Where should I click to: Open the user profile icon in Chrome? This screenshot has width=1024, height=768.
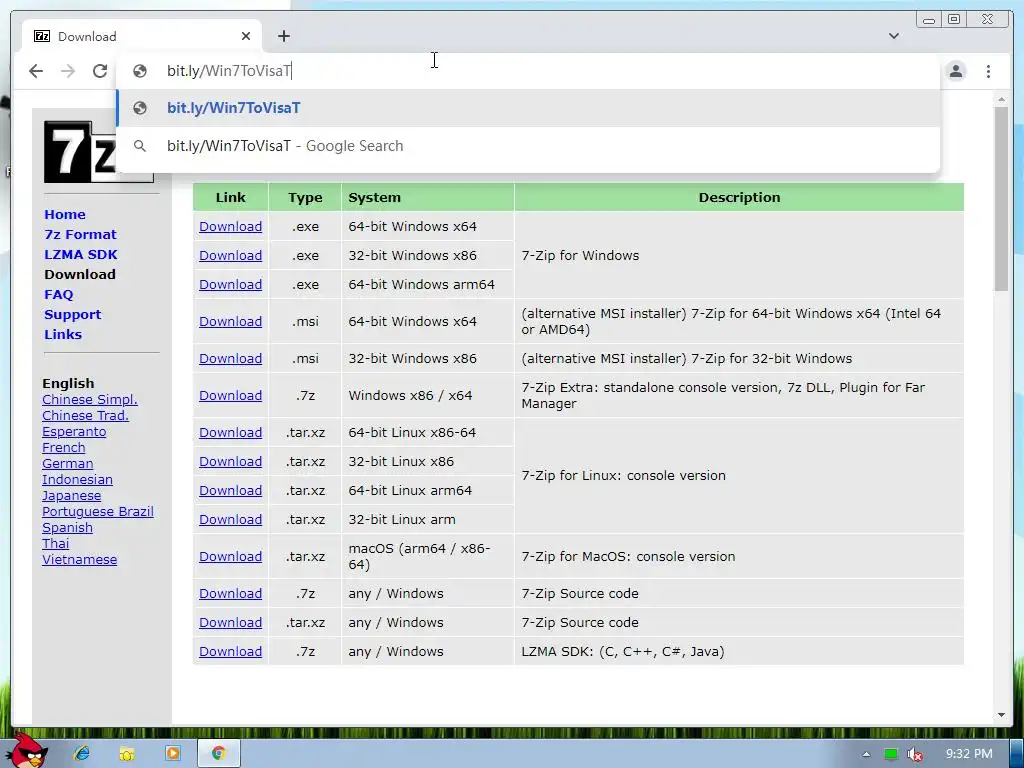pos(956,71)
